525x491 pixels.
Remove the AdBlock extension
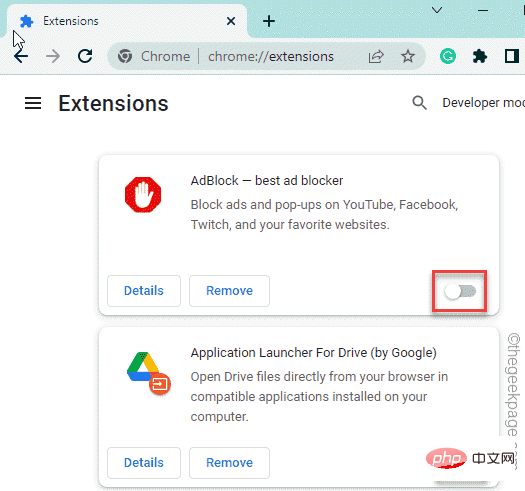point(229,291)
